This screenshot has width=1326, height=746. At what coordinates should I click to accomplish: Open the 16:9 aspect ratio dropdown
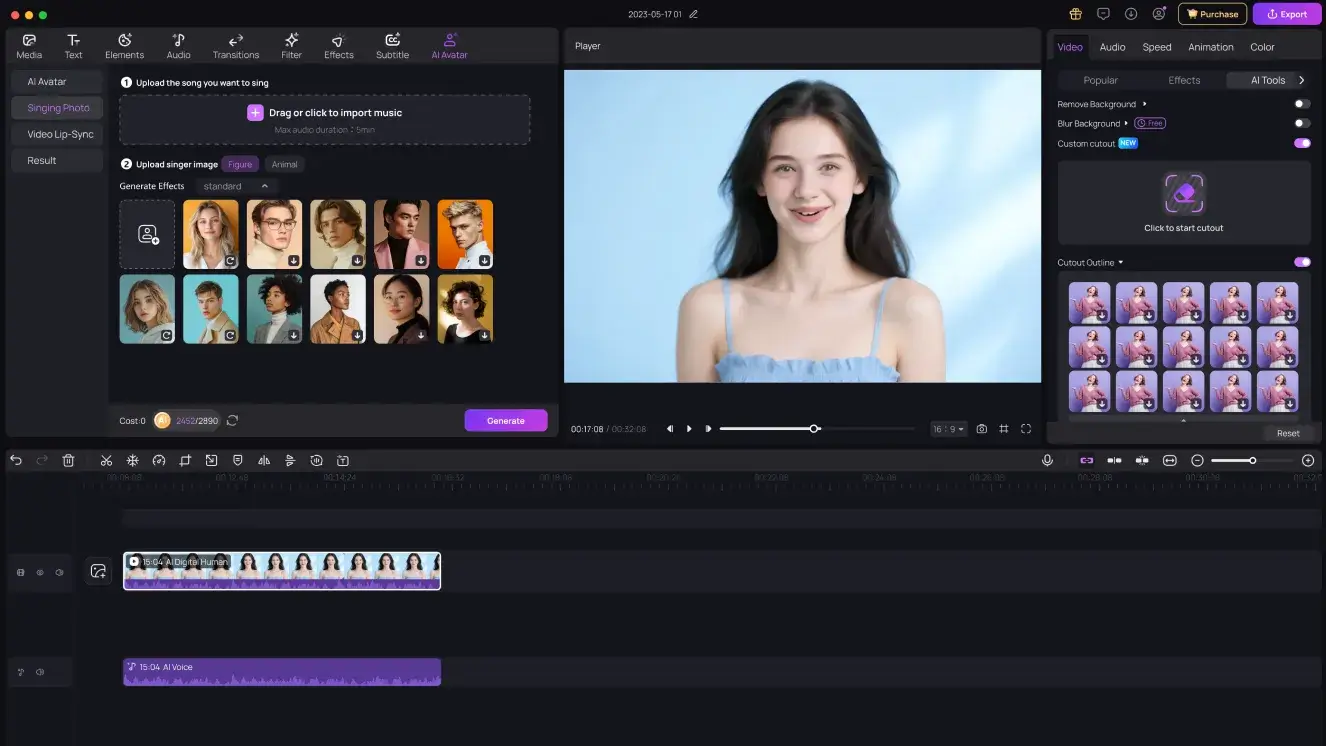click(x=948, y=429)
